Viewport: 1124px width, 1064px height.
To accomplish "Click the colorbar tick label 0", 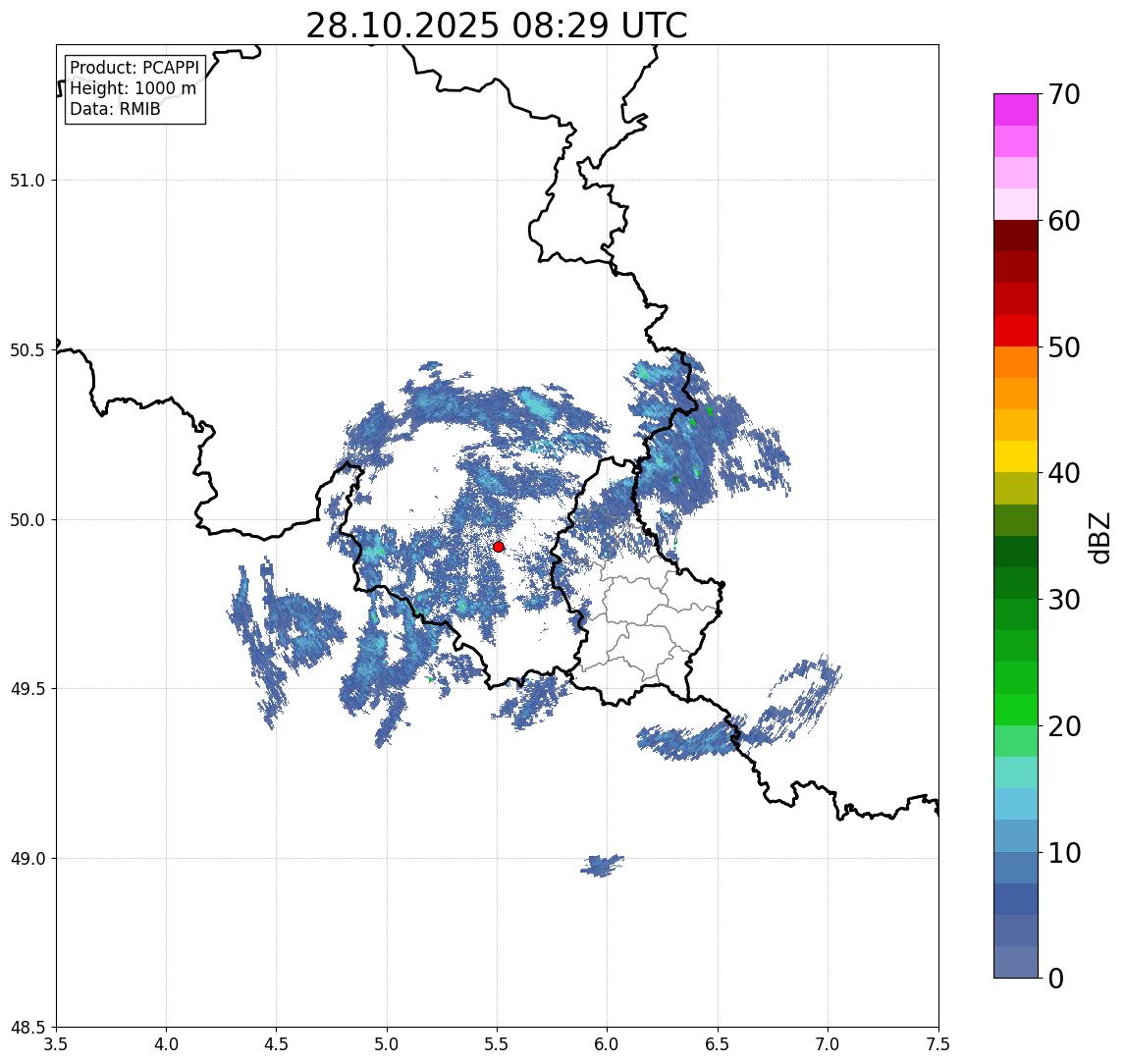I will tap(1056, 978).
